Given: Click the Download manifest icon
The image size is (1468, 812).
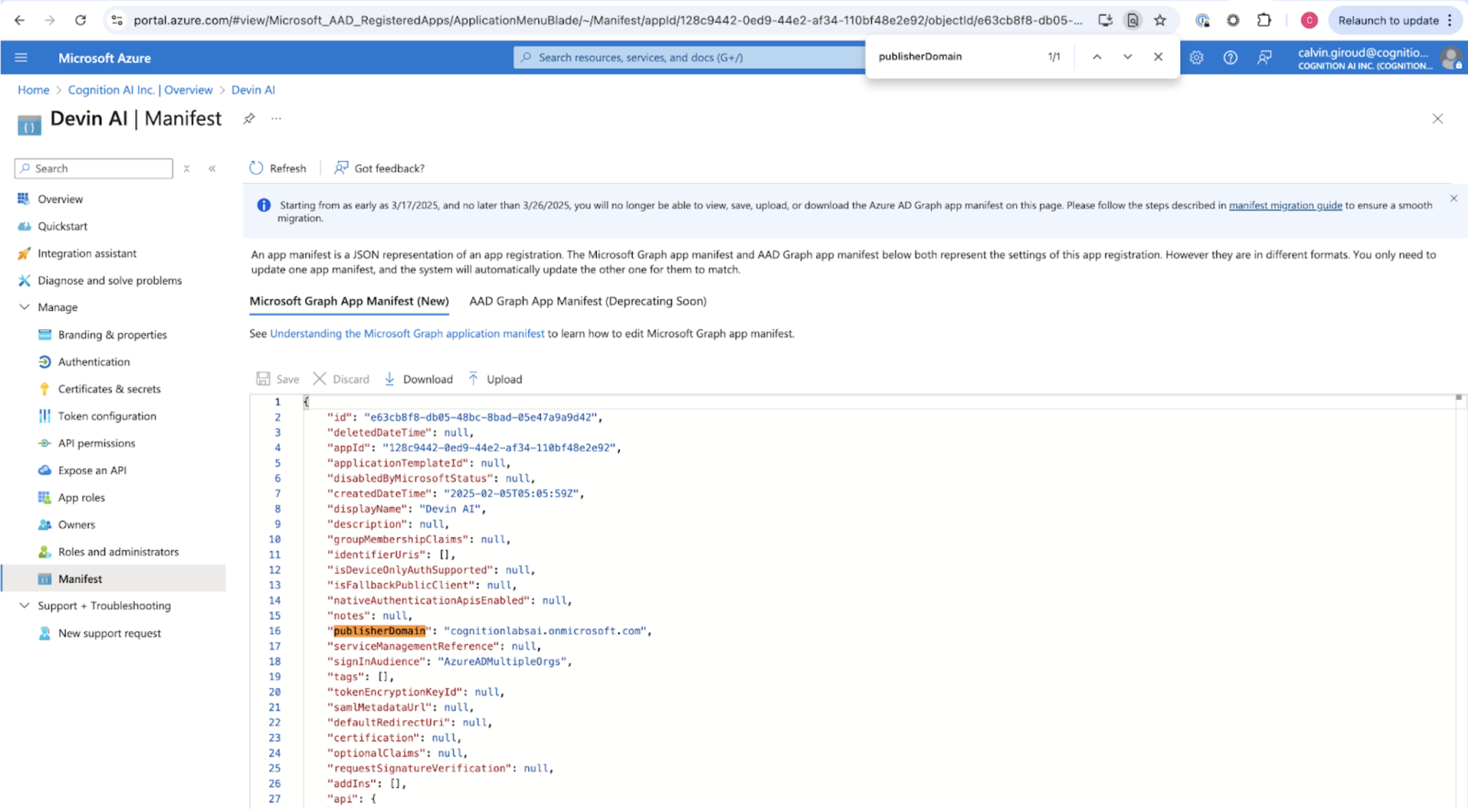Looking at the screenshot, I should pos(390,379).
